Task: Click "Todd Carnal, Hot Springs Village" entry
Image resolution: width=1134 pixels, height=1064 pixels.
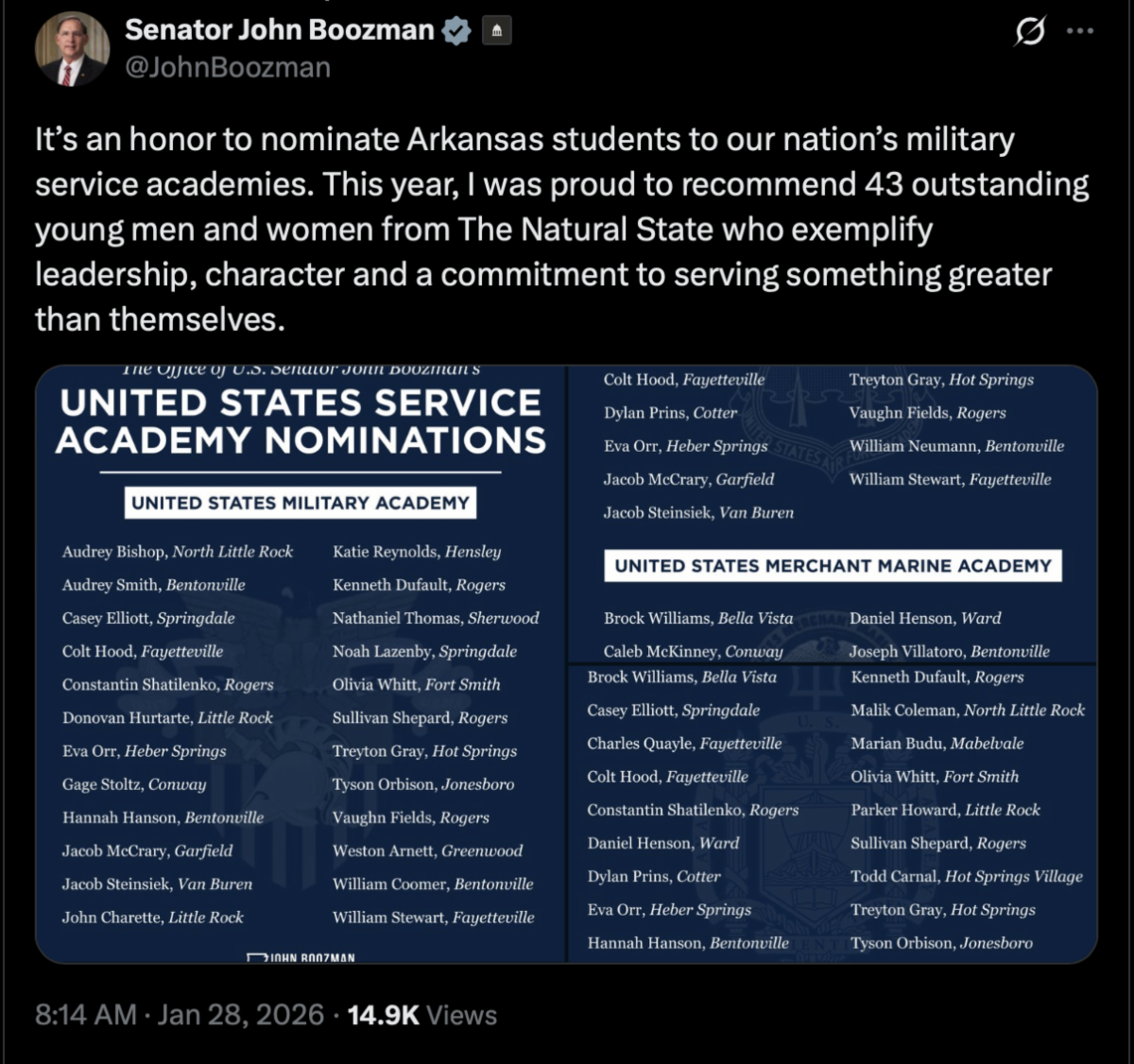Action: pyautogui.click(x=966, y=877)
